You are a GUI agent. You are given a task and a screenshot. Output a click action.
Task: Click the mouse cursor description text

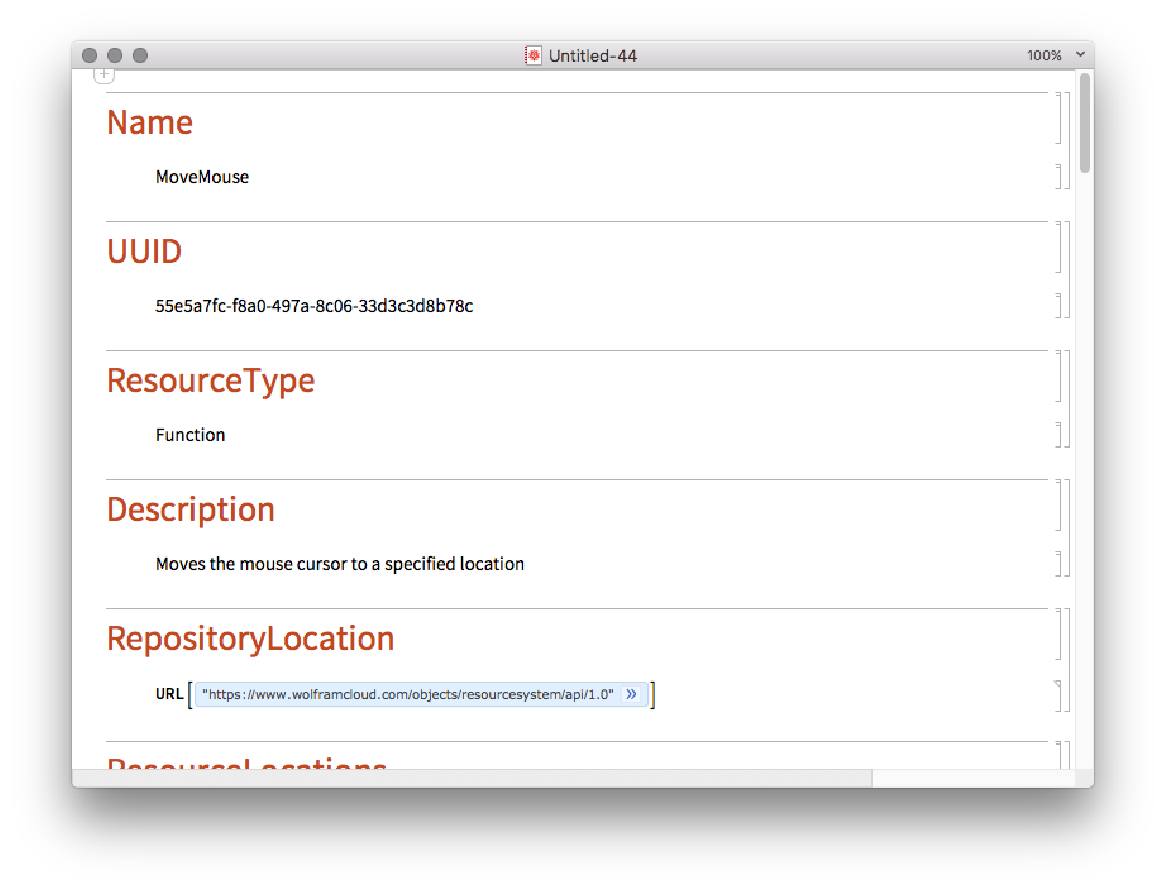(340, 563)
